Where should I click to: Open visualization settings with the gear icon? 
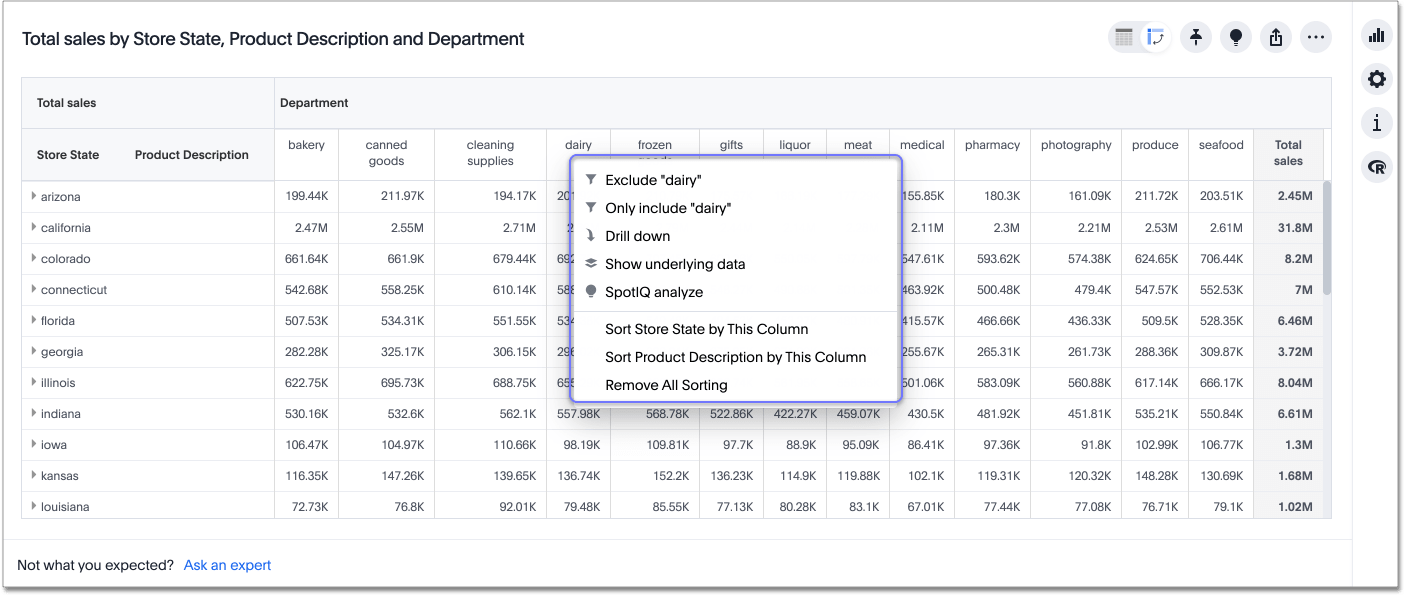(1377, 78)
